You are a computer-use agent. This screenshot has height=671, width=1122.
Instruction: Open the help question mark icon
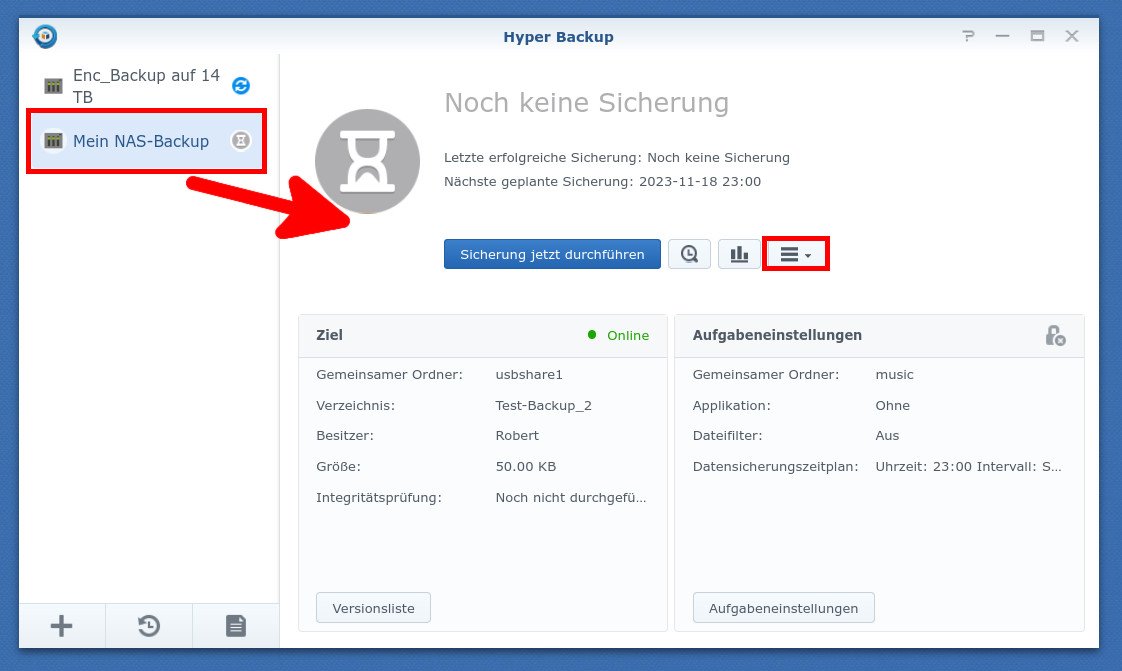tap(967, 35)
